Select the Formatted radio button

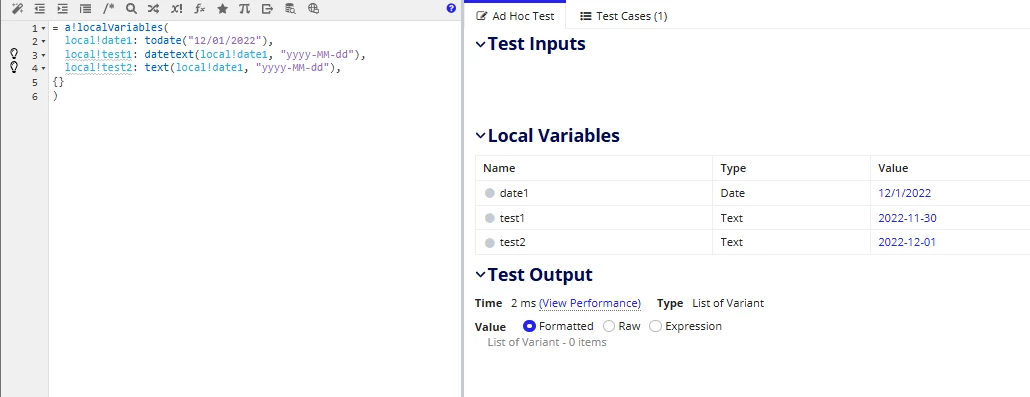click(529, 326)
